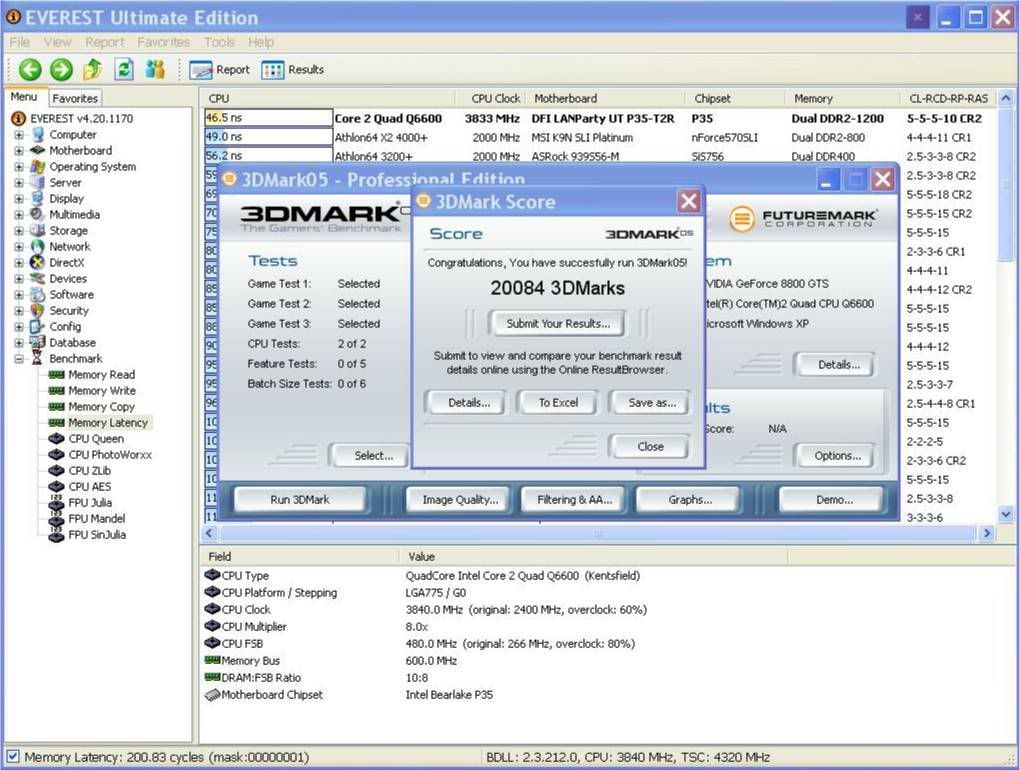Open the View menu
Viewport: 1019px width, 770px height.
pyautogui.click(x=57, y=42)
